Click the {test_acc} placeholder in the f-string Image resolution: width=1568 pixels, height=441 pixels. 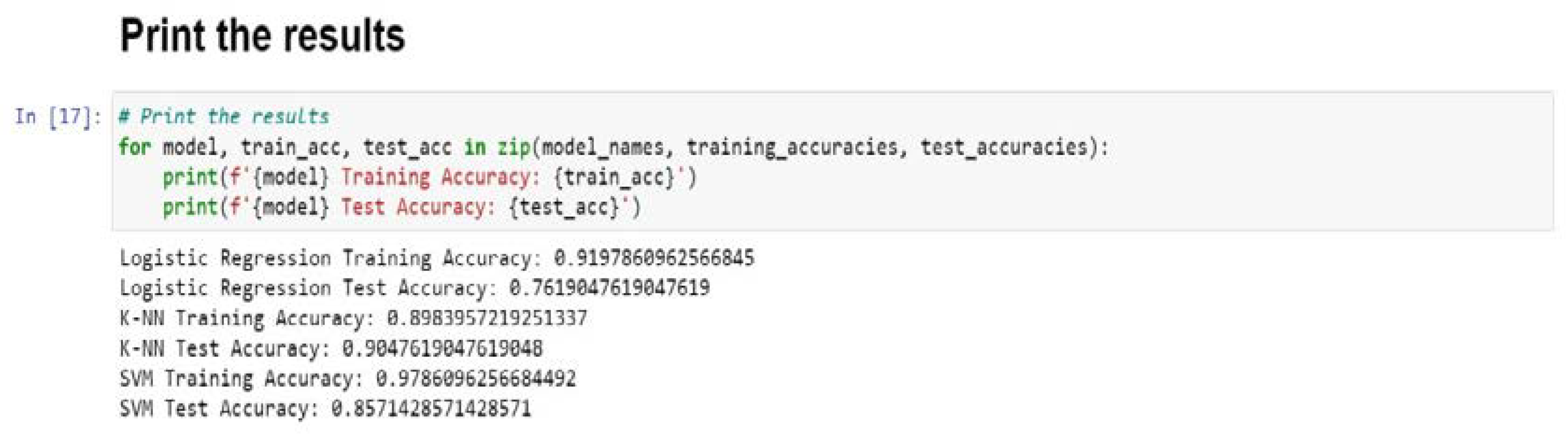point(564,207)
